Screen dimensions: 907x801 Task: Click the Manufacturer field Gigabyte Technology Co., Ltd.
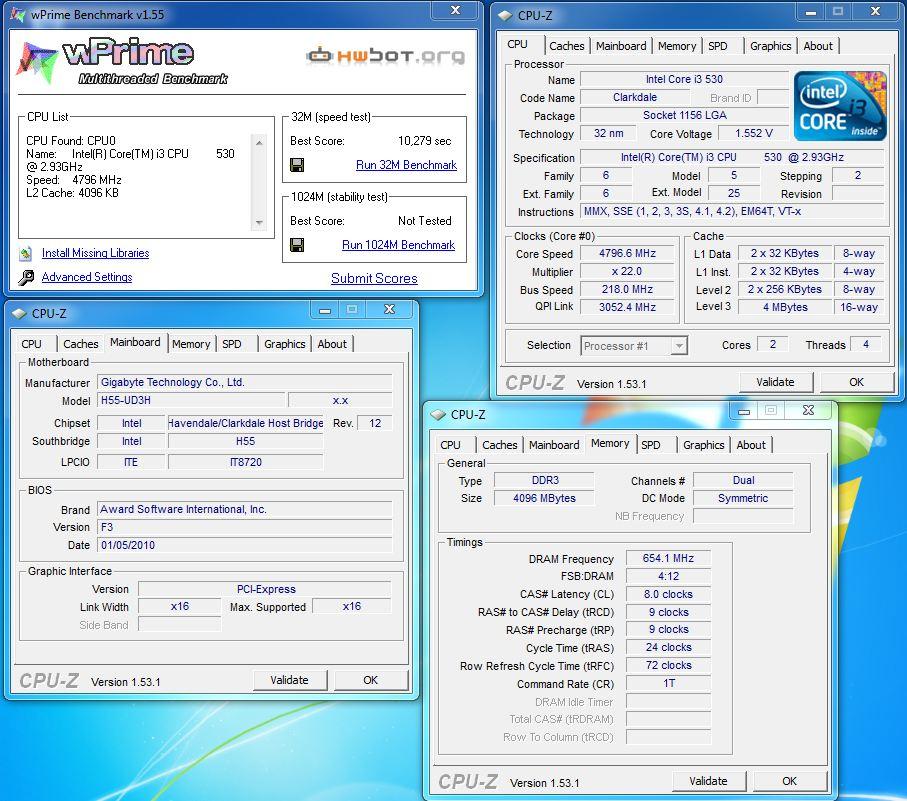[x=245, y=382]
